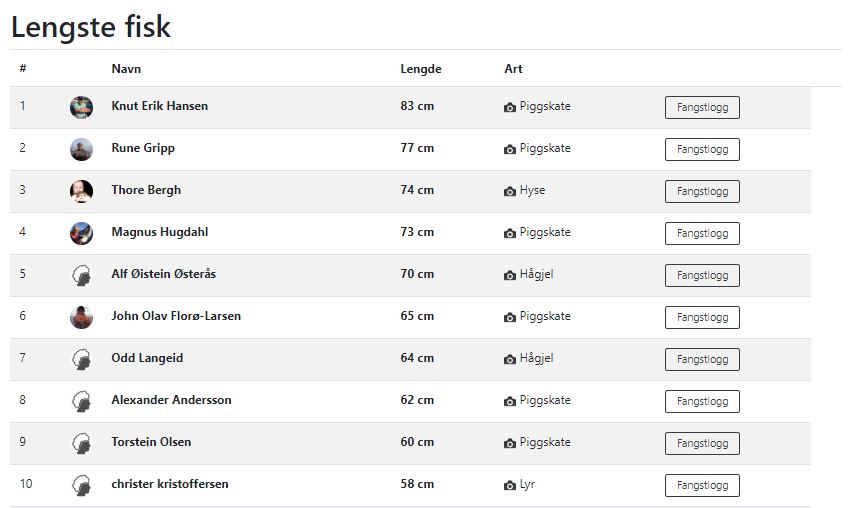848x508 pixels.
Task: Click camera icon next to christer kristoffersen's Lyr
Action: 510,485
